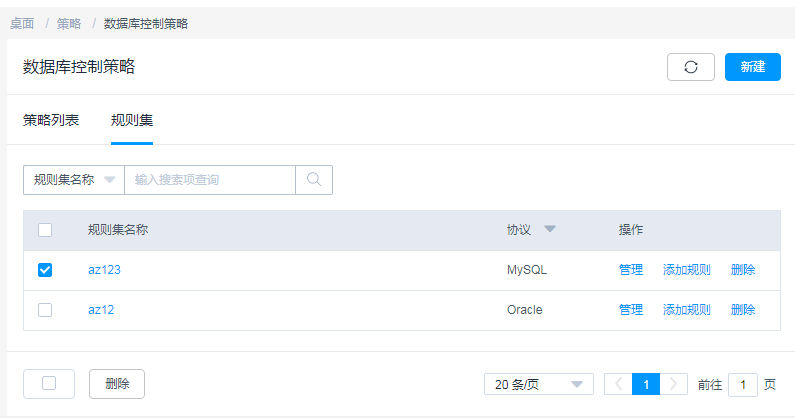The width and height of the screenshot is (795, 418).
Task: Check the az12 row checkbox
Action: point(45,310)
